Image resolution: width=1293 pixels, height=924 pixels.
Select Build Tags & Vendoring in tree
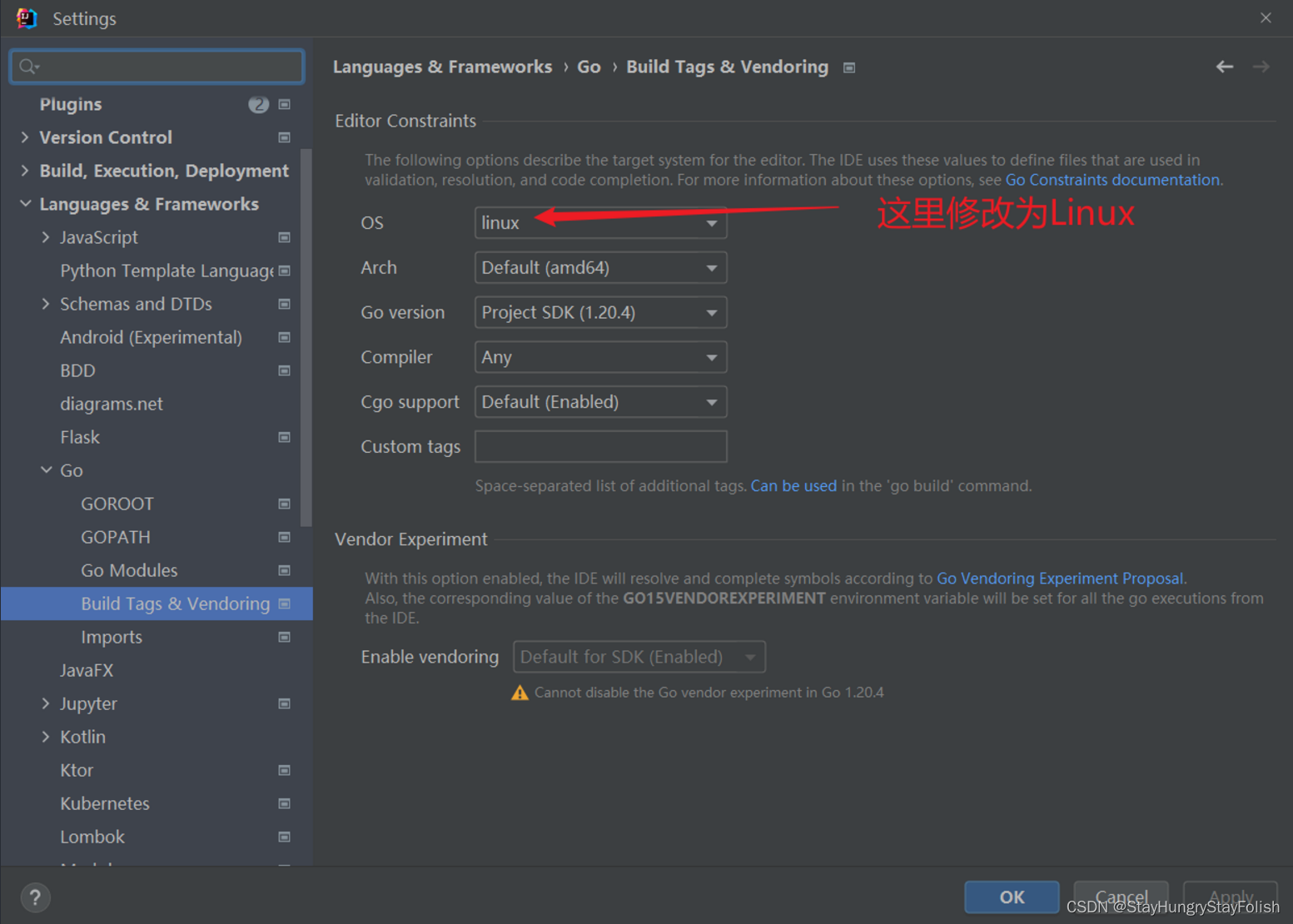(x=157, y=604)
